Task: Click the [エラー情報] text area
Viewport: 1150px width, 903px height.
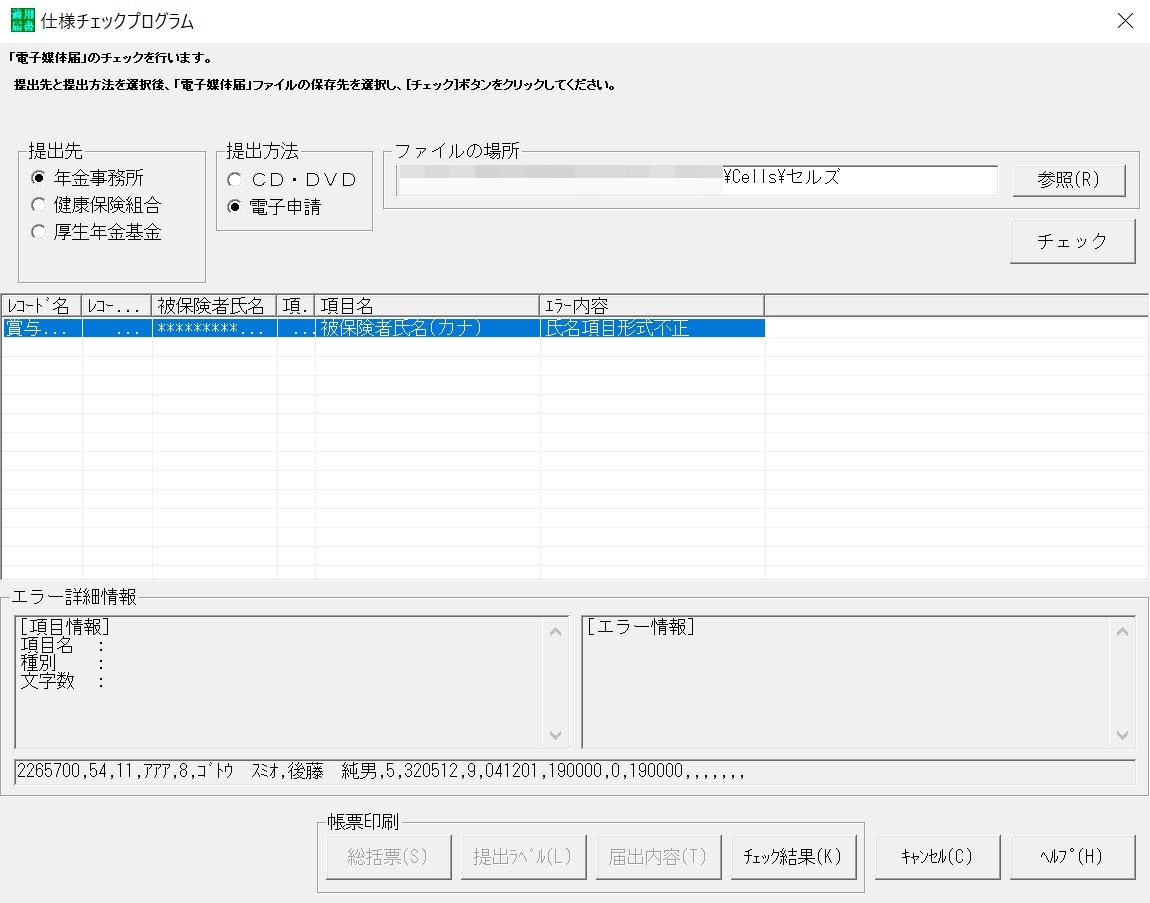Action: 858,682
